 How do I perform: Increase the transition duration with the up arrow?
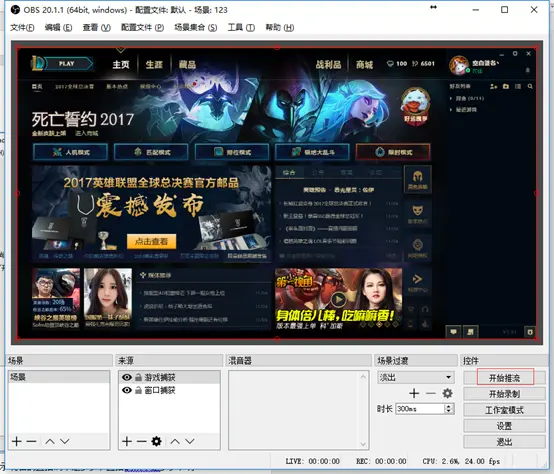(x=449, y=406)
